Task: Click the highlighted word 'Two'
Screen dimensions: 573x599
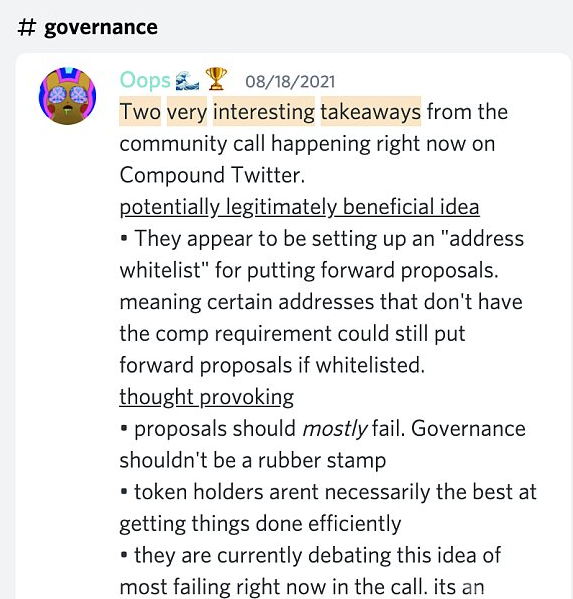Action: pyautogui.click(x=140, y=112)
